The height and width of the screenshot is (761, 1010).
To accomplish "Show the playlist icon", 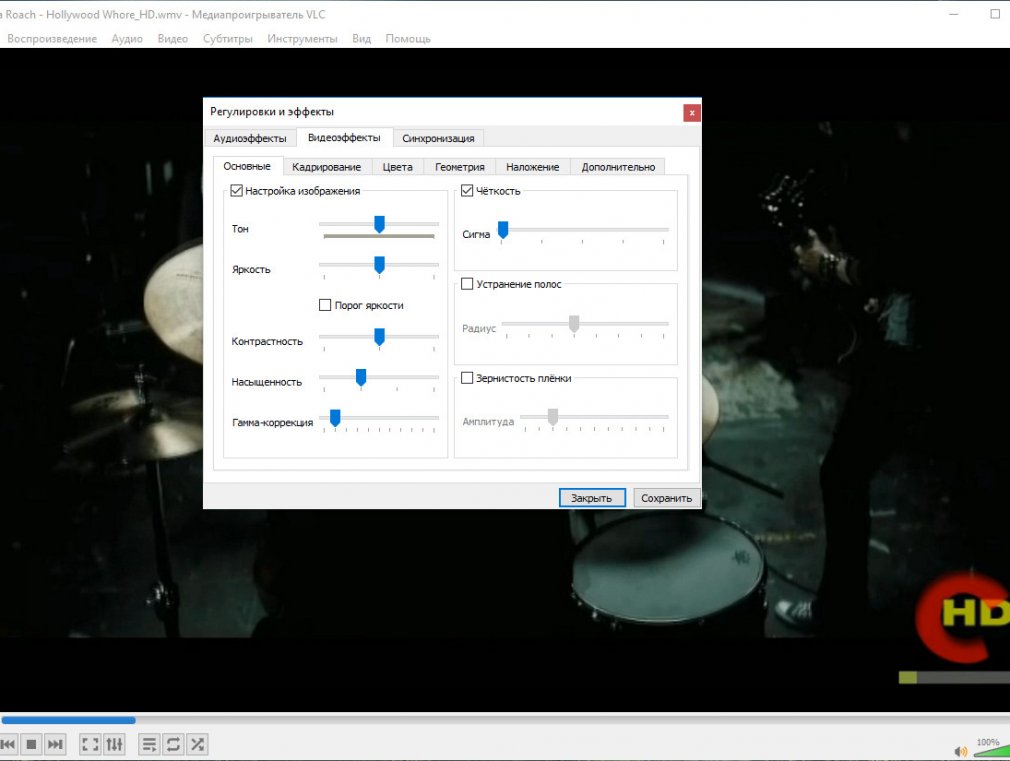I will point(149,744).
